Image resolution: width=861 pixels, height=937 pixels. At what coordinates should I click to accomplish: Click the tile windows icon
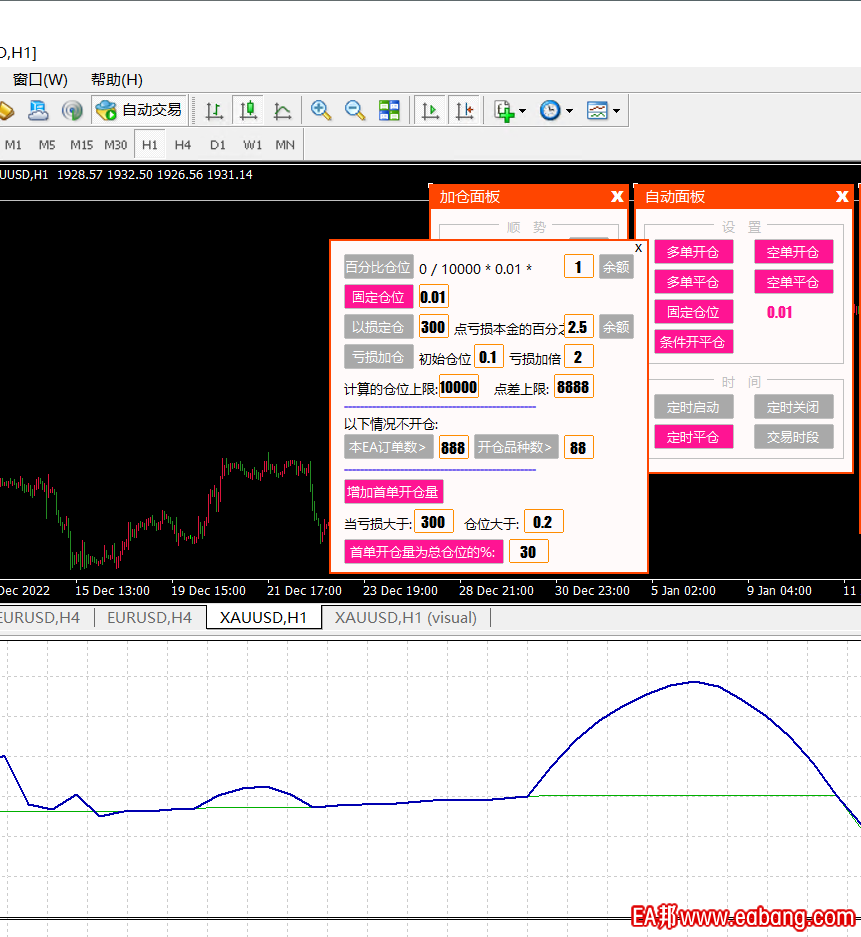[389, 111]
